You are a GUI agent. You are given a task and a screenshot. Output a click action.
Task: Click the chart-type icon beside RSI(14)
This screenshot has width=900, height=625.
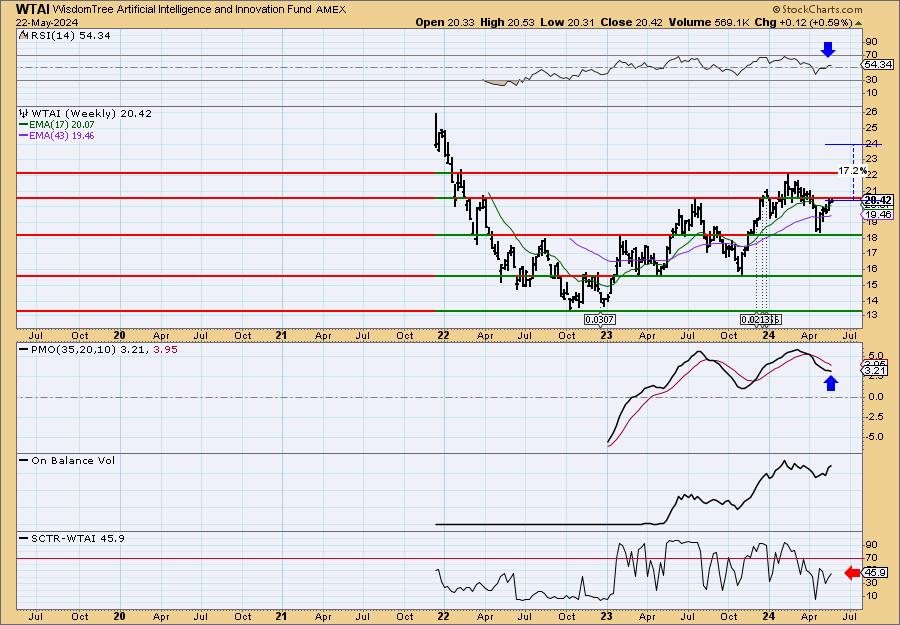[23, 35]
